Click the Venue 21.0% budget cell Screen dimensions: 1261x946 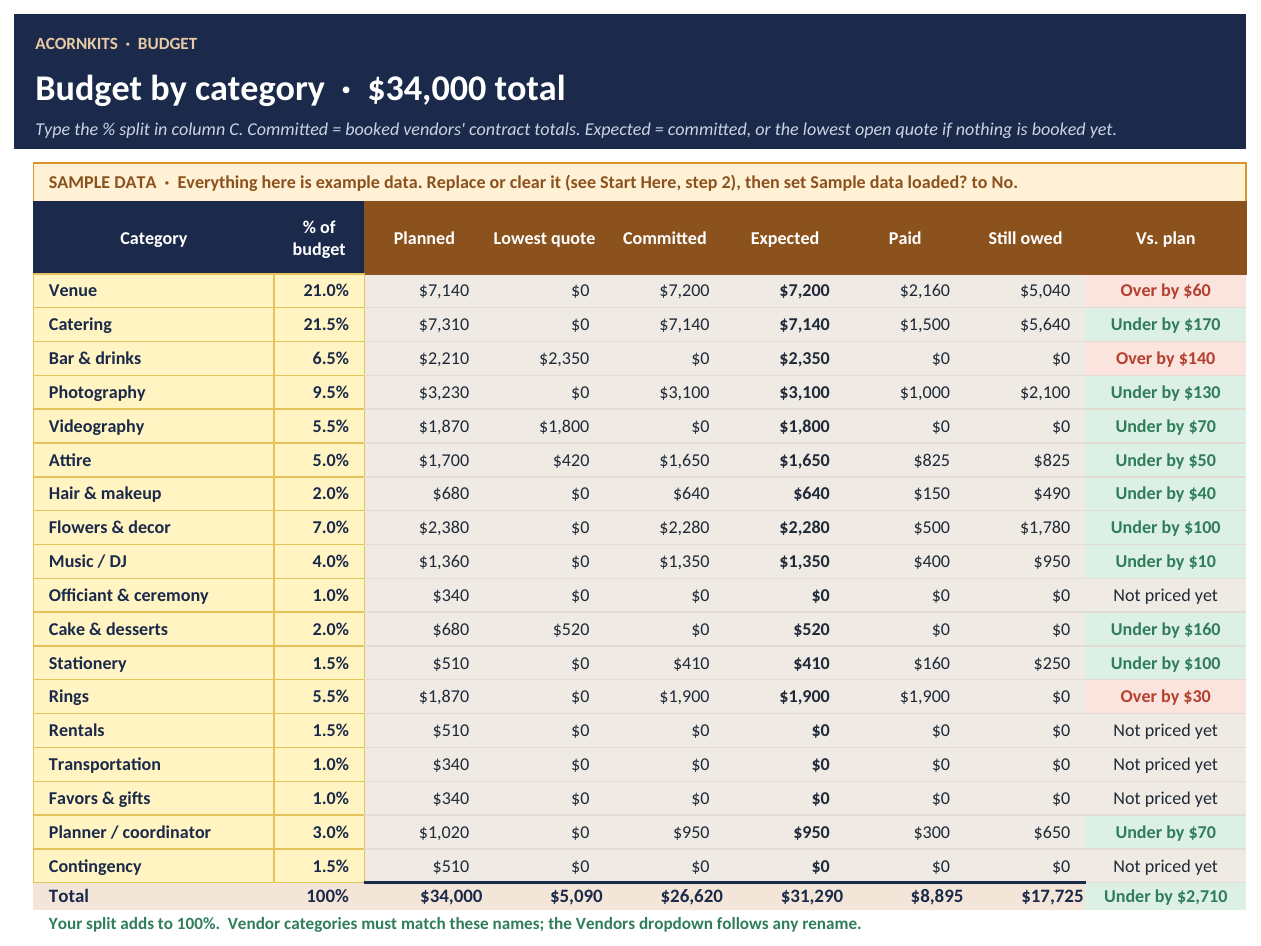pos(319,291)
